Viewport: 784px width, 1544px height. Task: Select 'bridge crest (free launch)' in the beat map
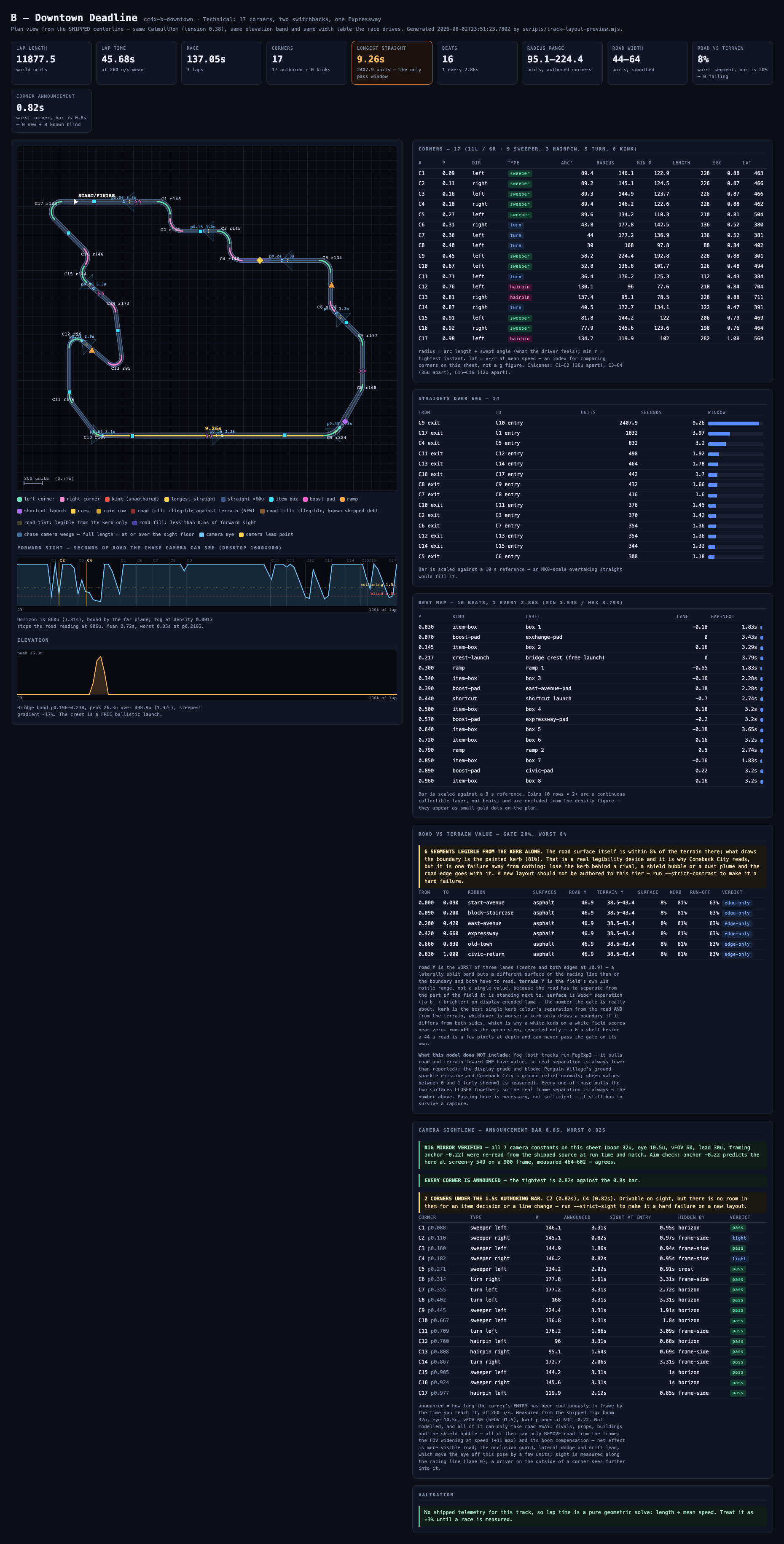pyautogui.click(x=565, y=657)
